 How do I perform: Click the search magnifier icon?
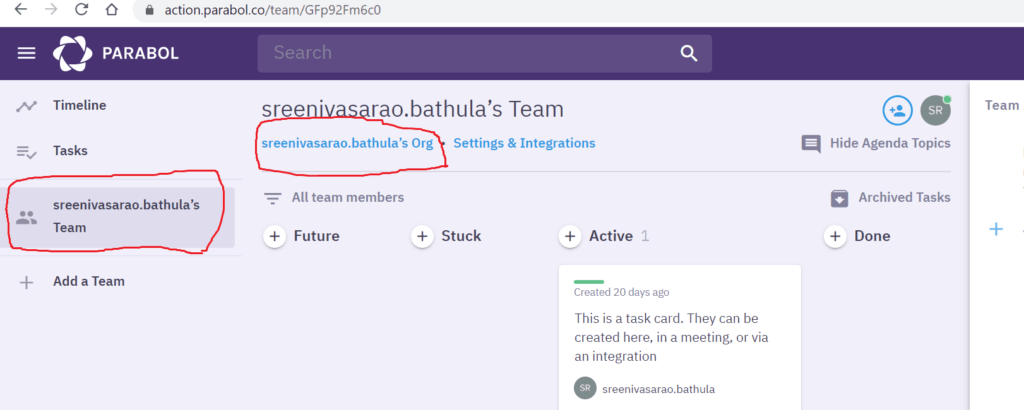689,53
